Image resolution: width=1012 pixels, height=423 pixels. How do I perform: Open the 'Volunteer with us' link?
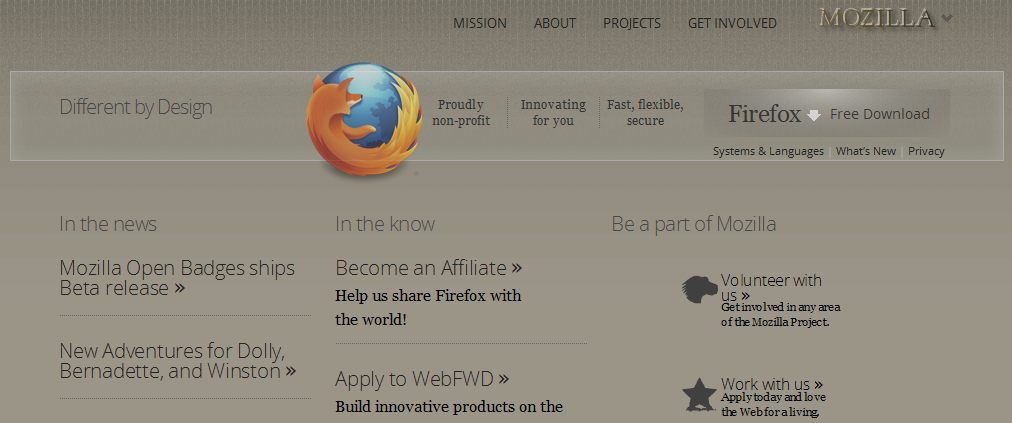point(771,288)
